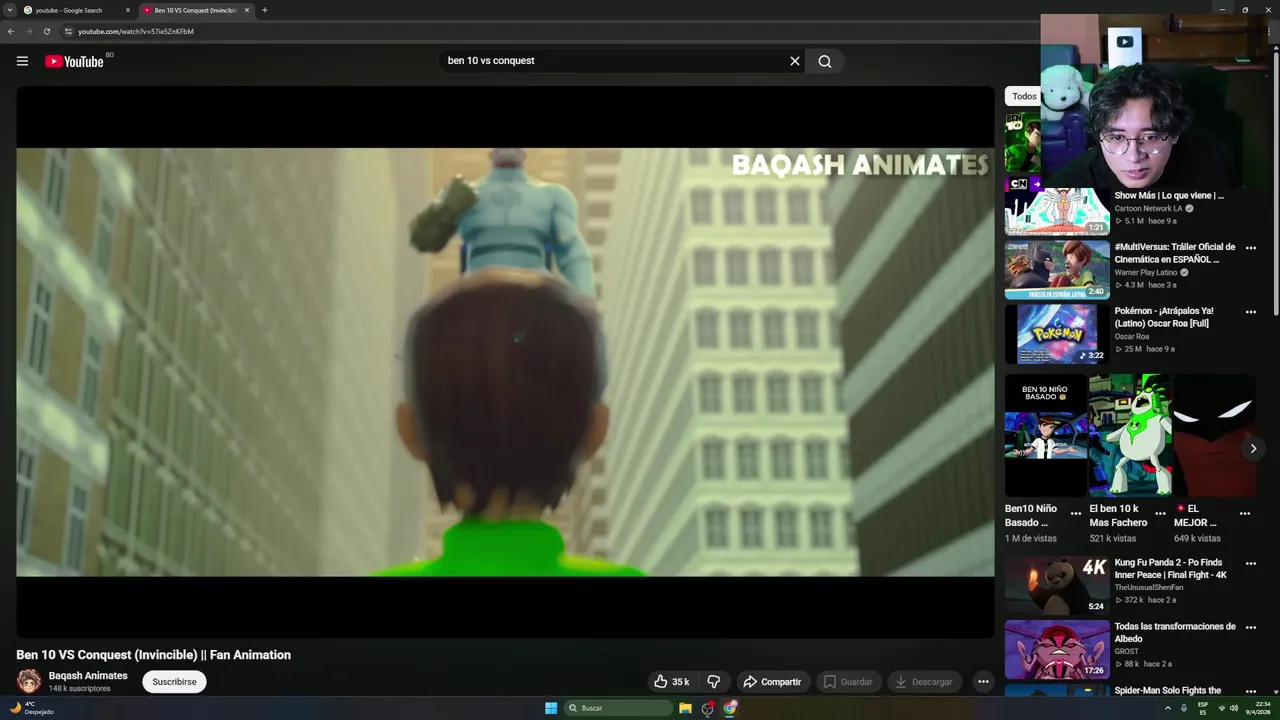Reload the page with the refresh icon

tap(47, 31)
